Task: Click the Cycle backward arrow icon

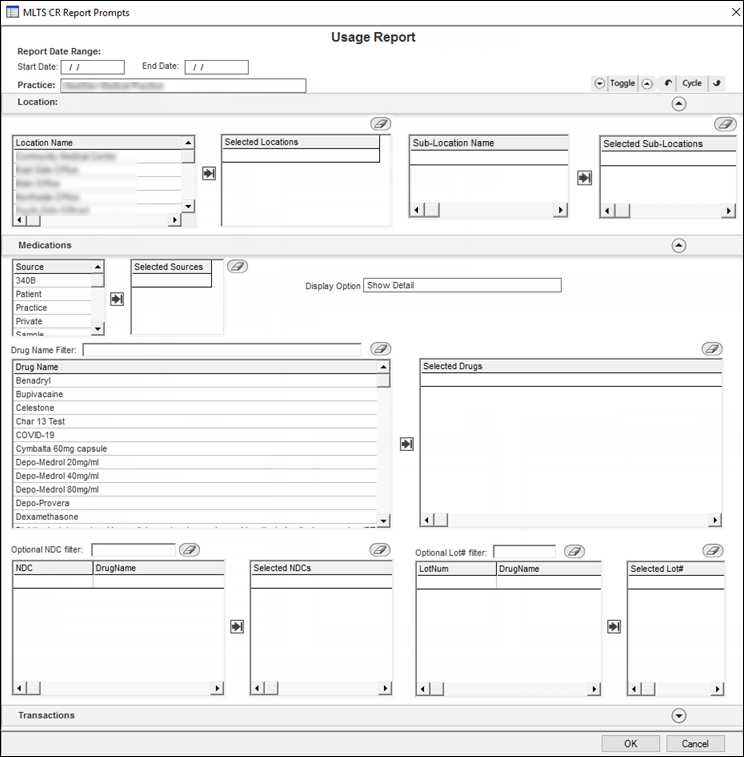Action: 668,83
